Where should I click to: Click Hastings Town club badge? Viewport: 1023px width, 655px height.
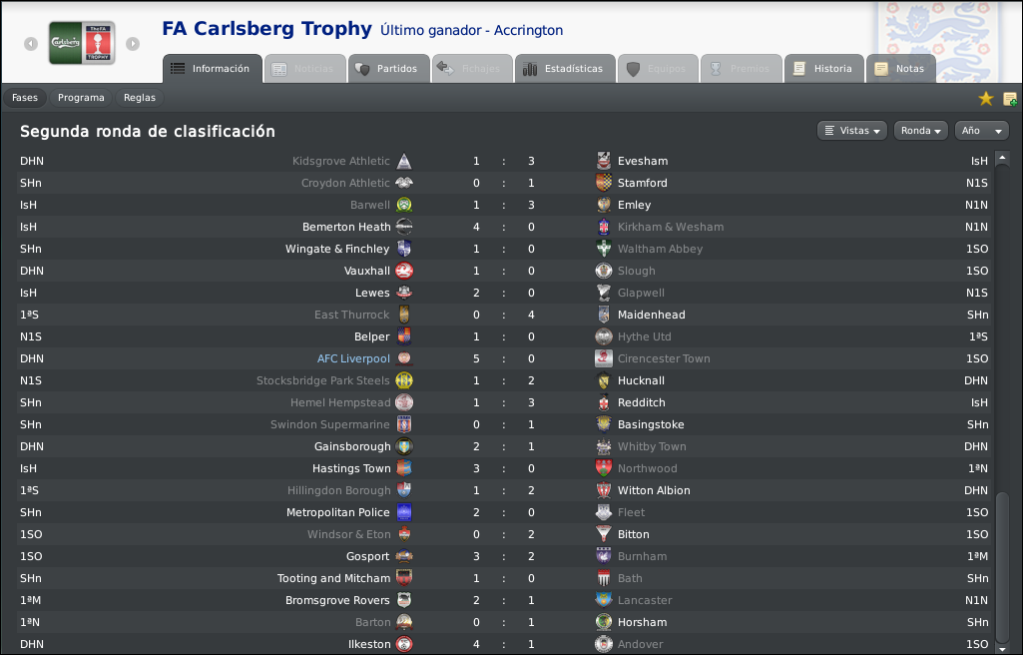[404, 468]
